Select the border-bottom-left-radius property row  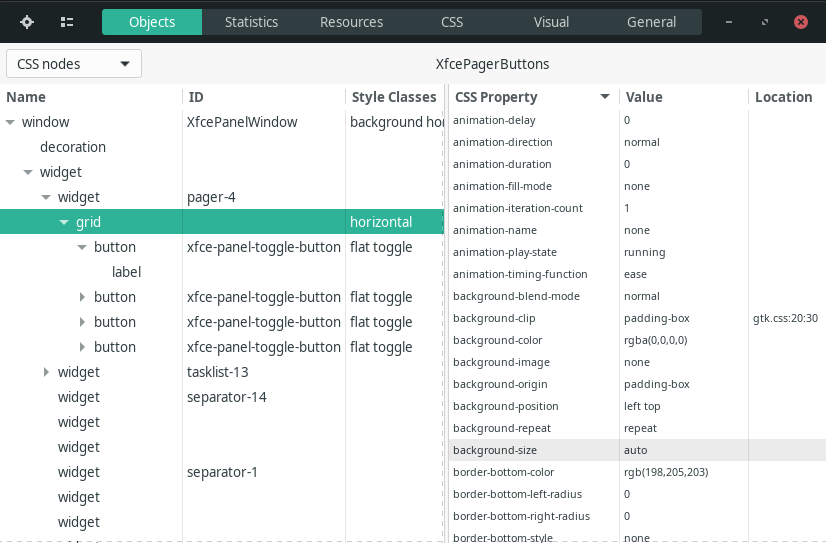pyautogui.click(x=637, y=495)
